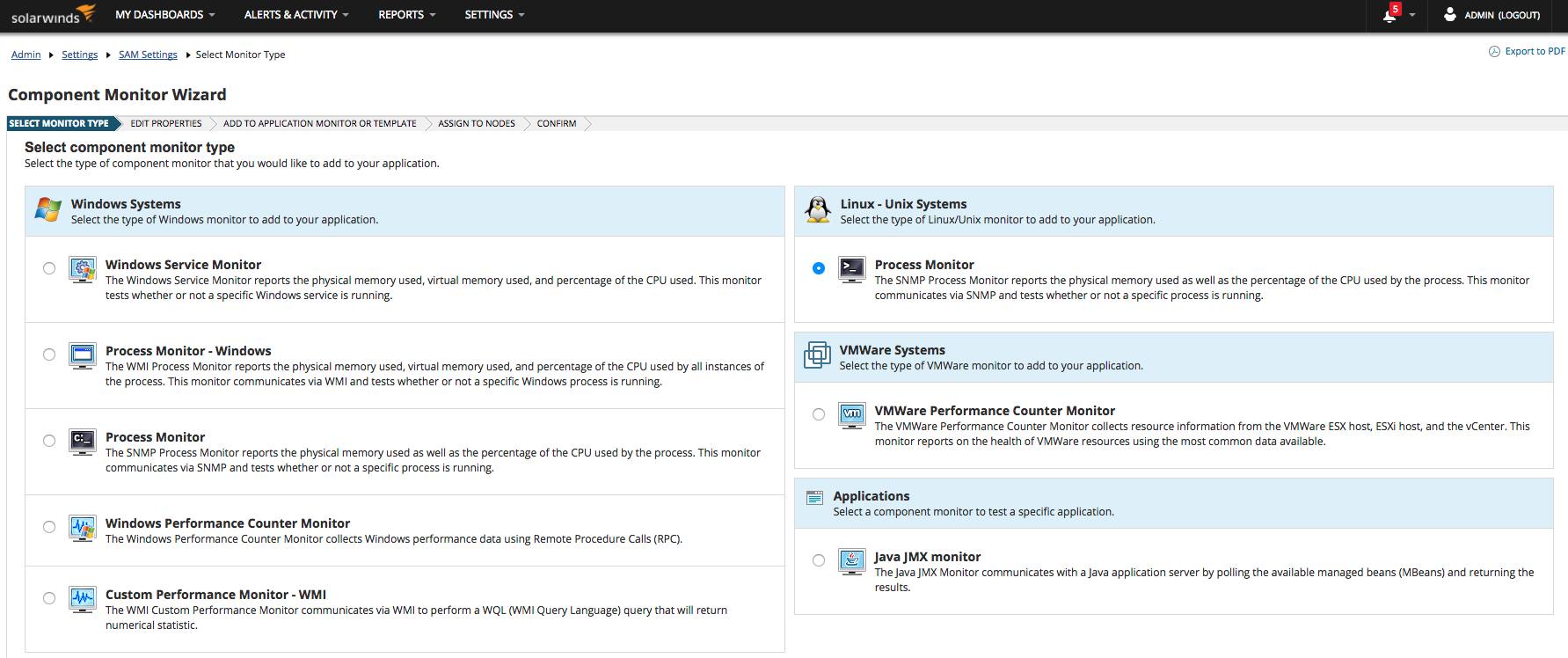This screenshot has height=658, width=1568.
Task: Click the Linux penguin icon
Action: 818,210
